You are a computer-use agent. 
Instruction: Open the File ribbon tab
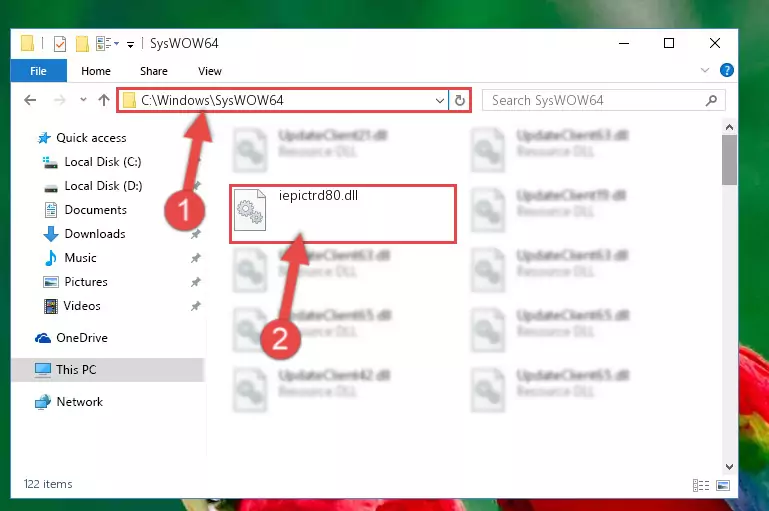pyautogui.click(x=38, y=71)
